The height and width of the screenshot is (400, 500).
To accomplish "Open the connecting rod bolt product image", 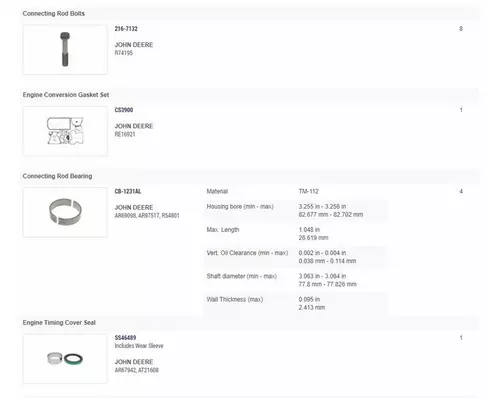I will (65, 50).
